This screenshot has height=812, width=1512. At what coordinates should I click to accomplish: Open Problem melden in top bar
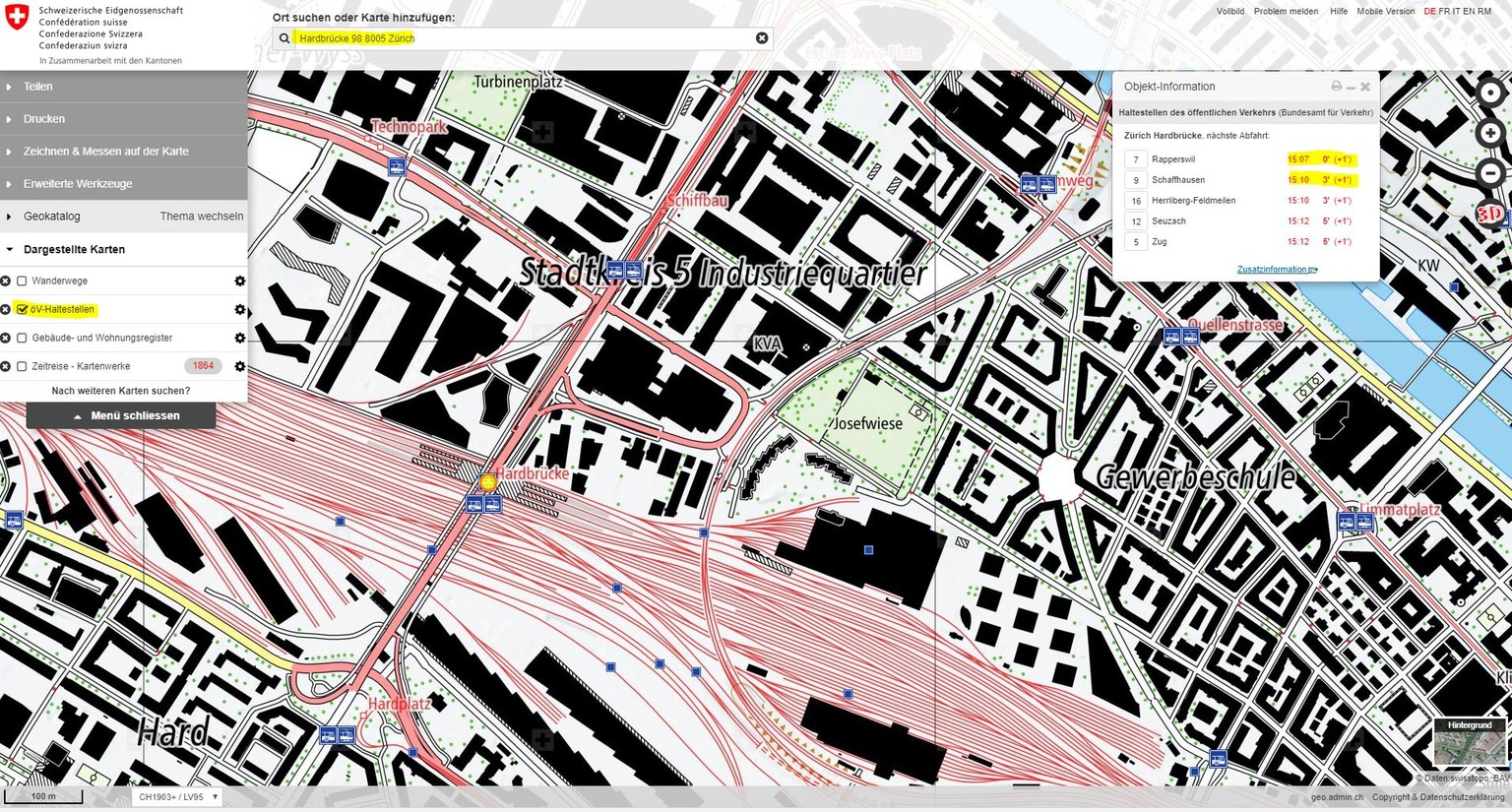[x=1286, y=12]
